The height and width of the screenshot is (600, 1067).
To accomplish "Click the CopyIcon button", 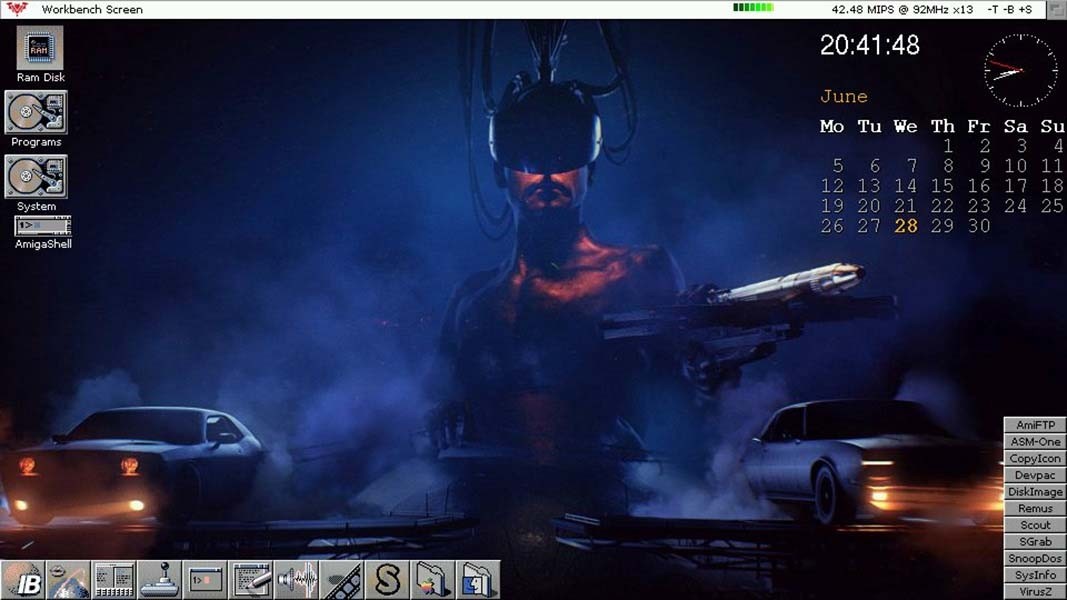I will 1035,459.
